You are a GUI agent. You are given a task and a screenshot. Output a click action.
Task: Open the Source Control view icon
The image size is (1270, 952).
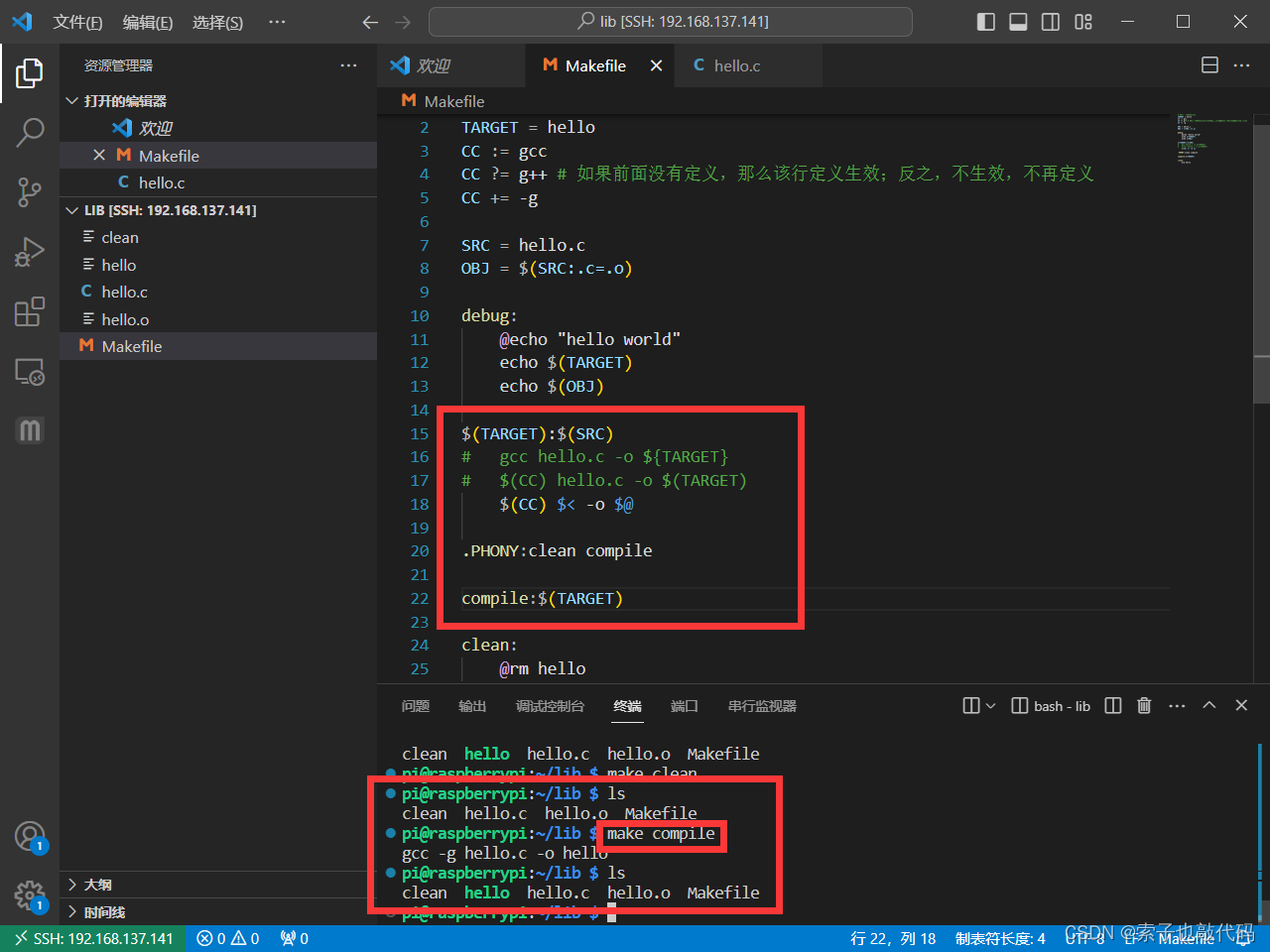tap(30, 191)
